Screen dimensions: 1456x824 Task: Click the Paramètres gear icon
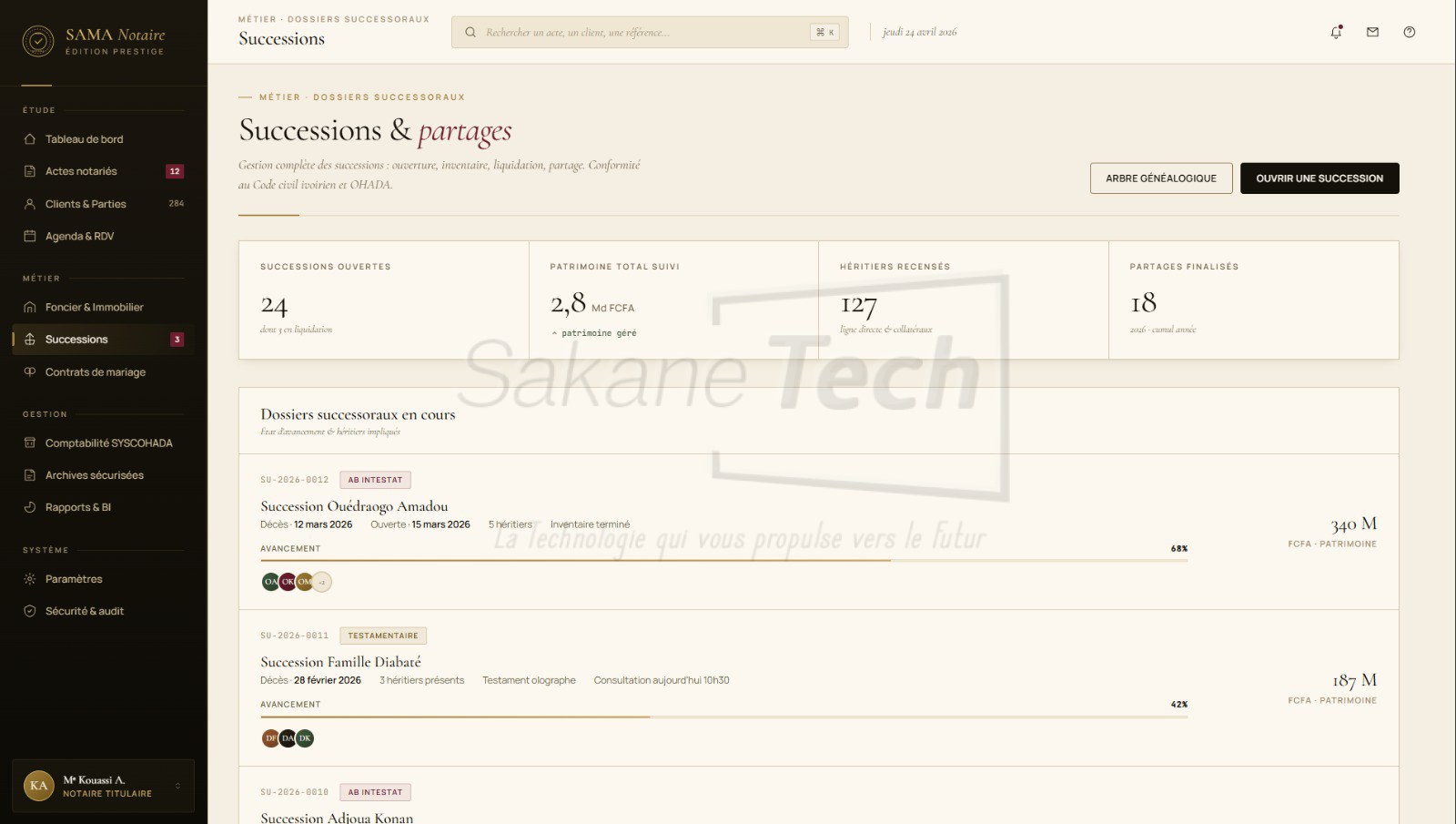(x=30, y=579)
